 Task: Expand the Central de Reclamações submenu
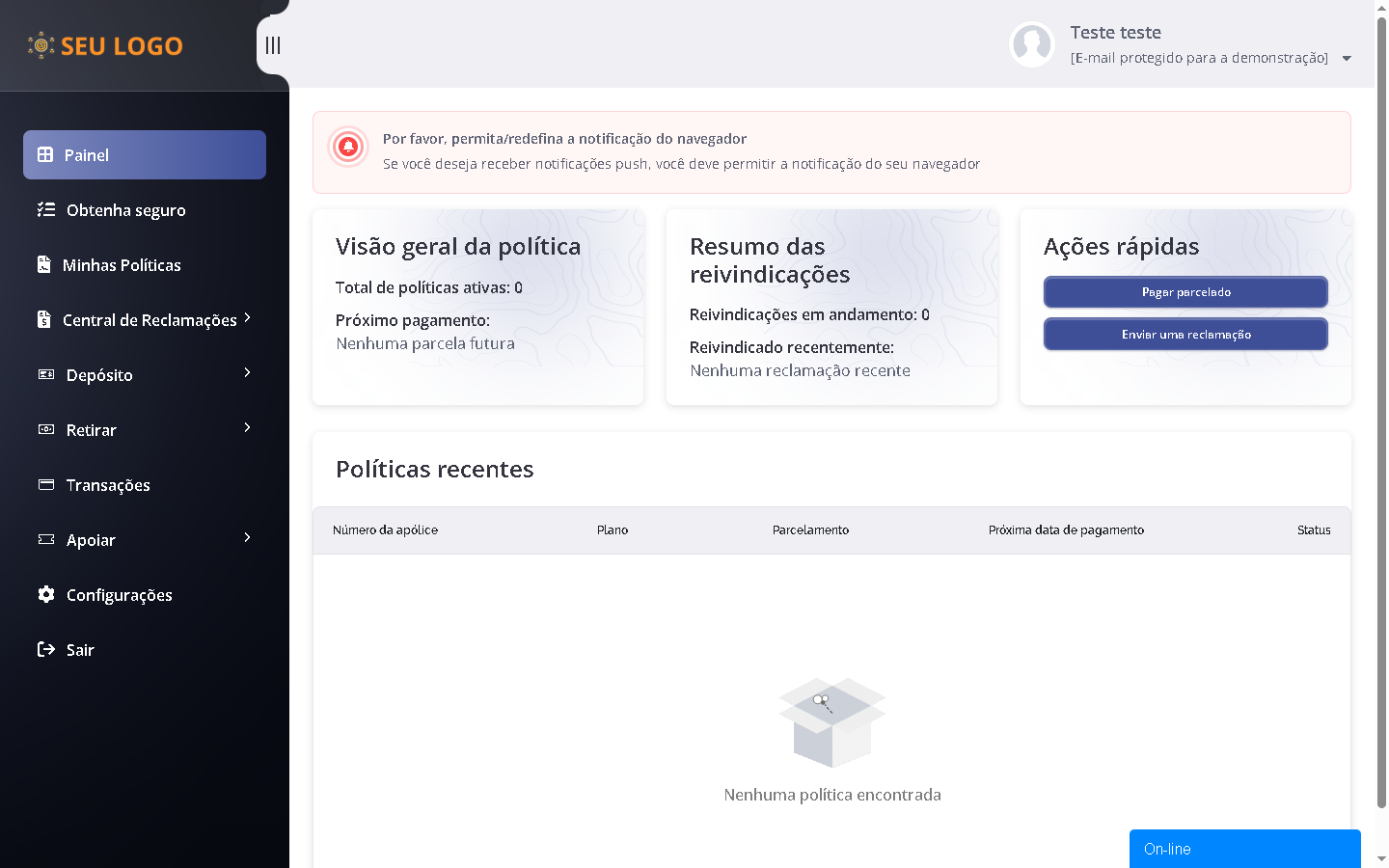tap(247, 317)
